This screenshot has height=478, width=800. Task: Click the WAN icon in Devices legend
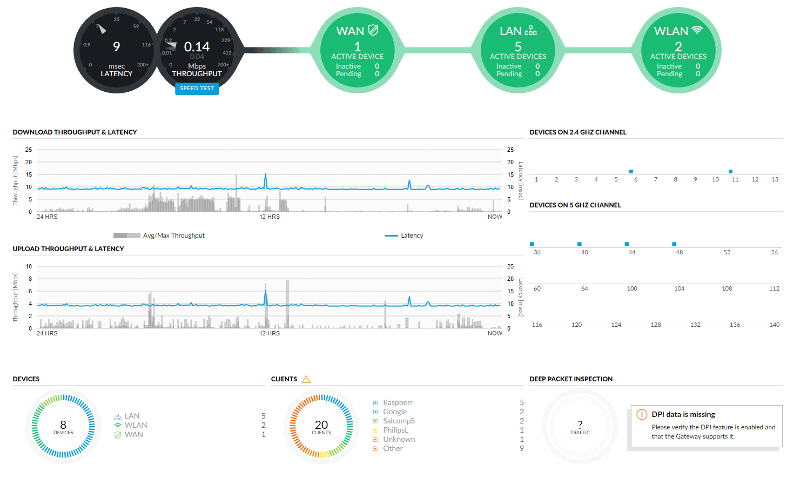(x=118, y=434)
